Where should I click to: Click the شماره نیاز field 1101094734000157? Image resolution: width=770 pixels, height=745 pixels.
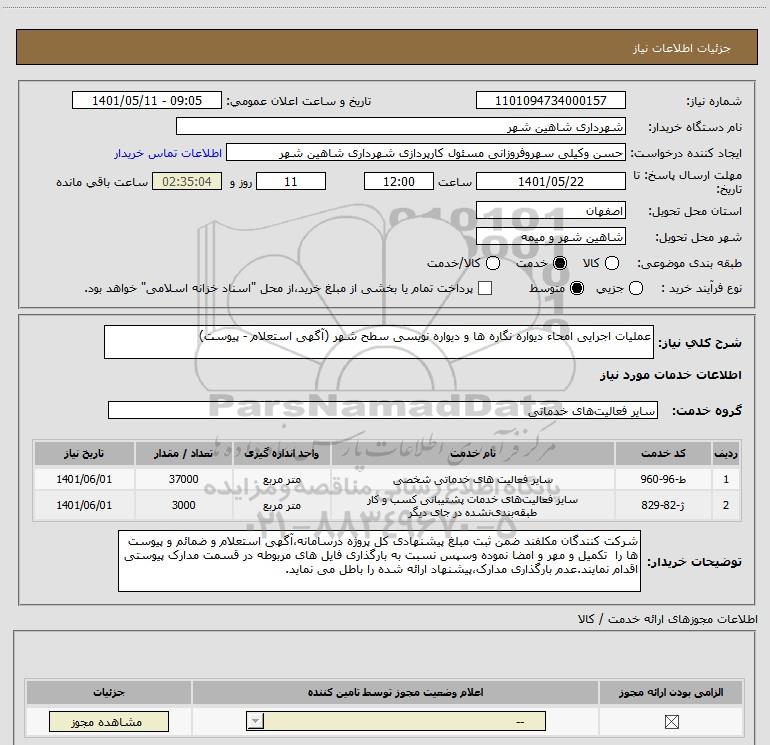coord(550,101)
